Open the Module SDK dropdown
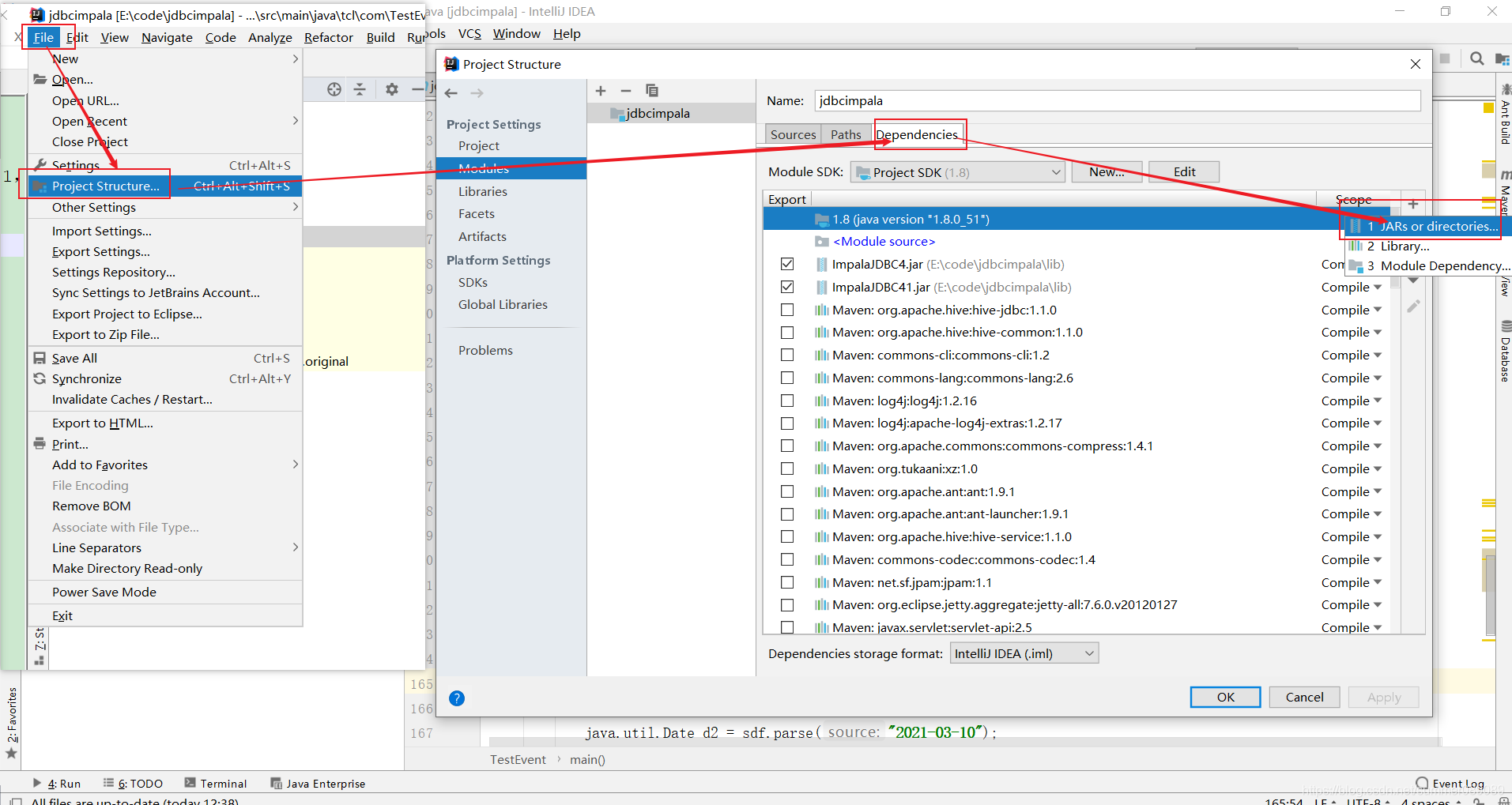1512x805 pixels. pyautogui.click(x=957, y=172)
